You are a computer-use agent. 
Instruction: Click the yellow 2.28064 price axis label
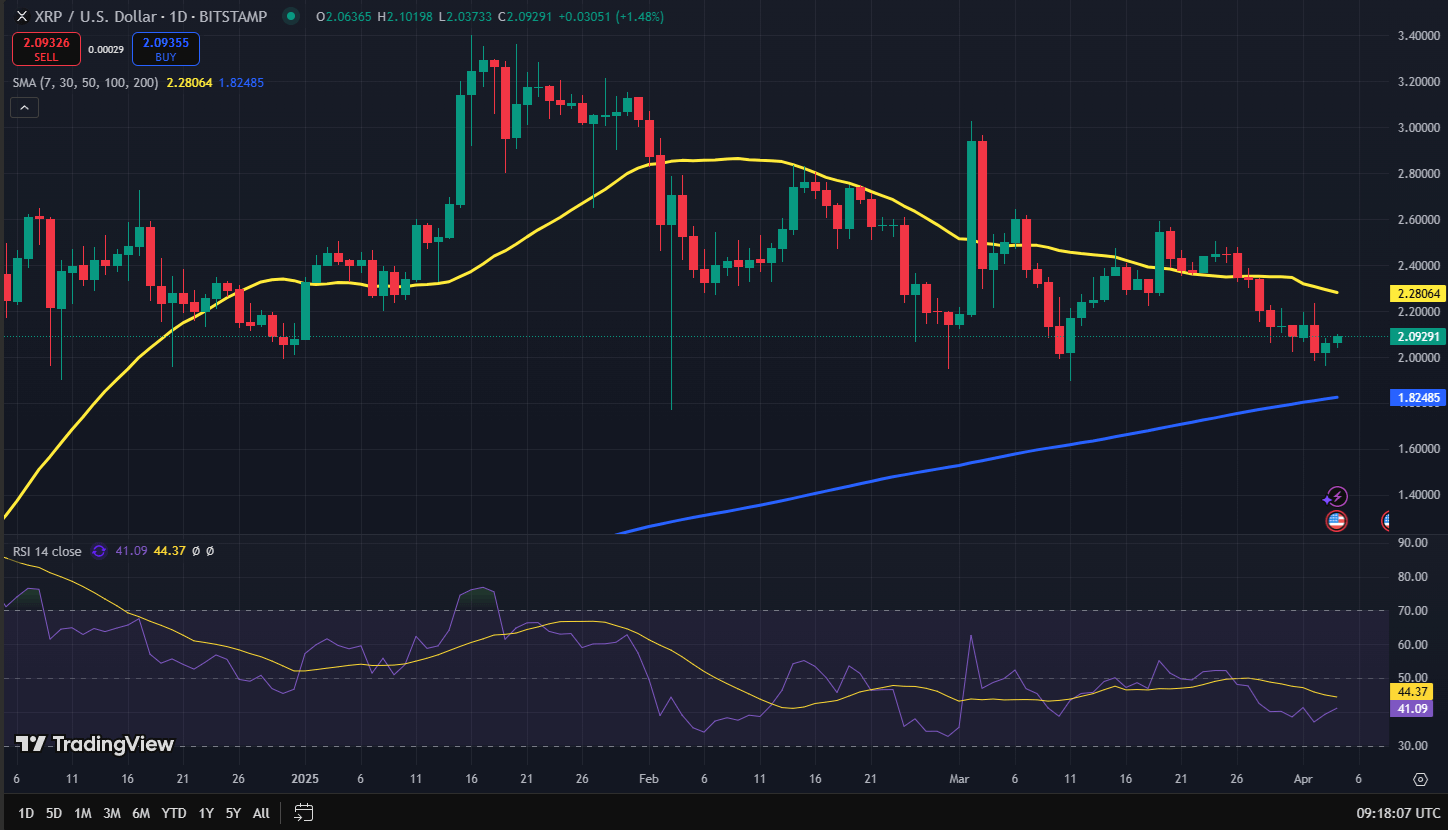(1417, 294)
